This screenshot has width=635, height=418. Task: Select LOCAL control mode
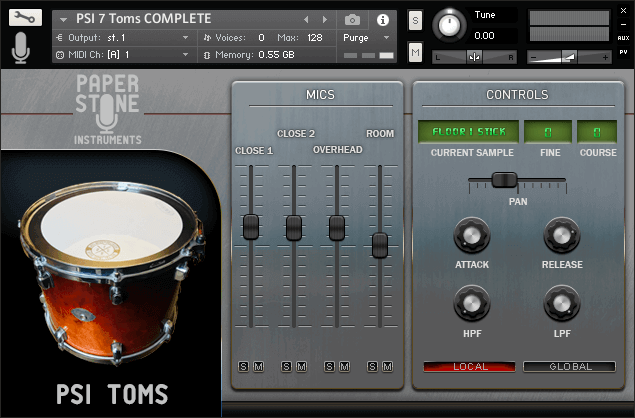pos(469,367)
